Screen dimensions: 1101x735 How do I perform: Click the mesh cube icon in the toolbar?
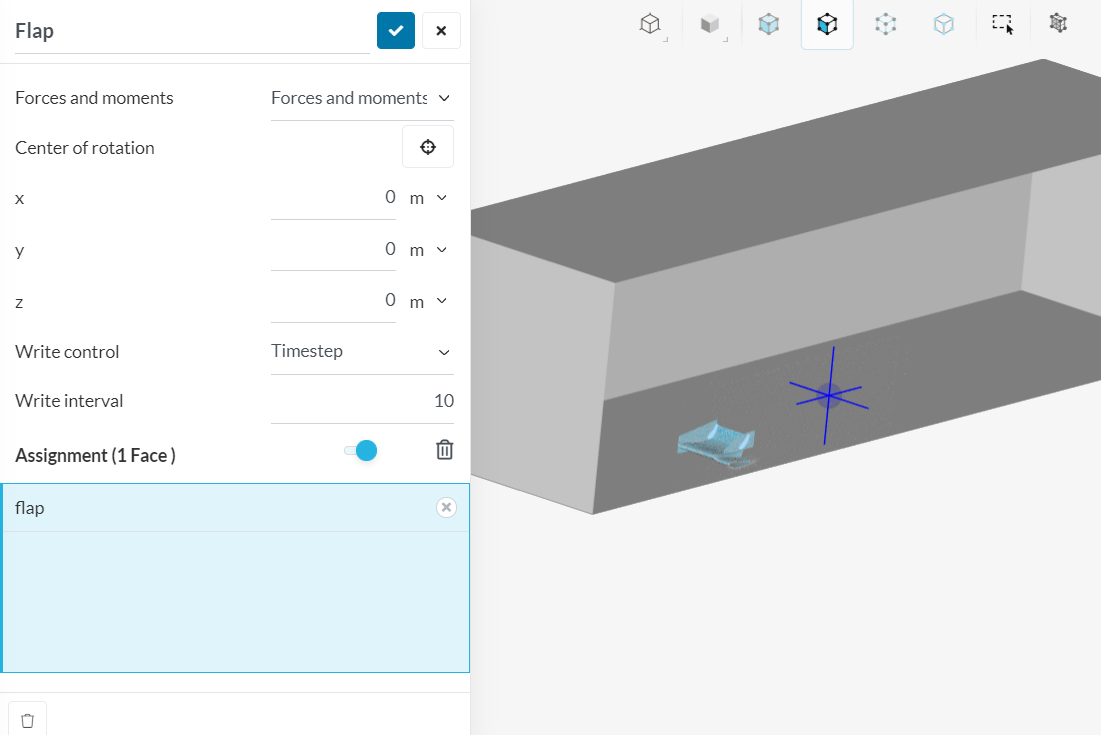[x=1058, y=24]
